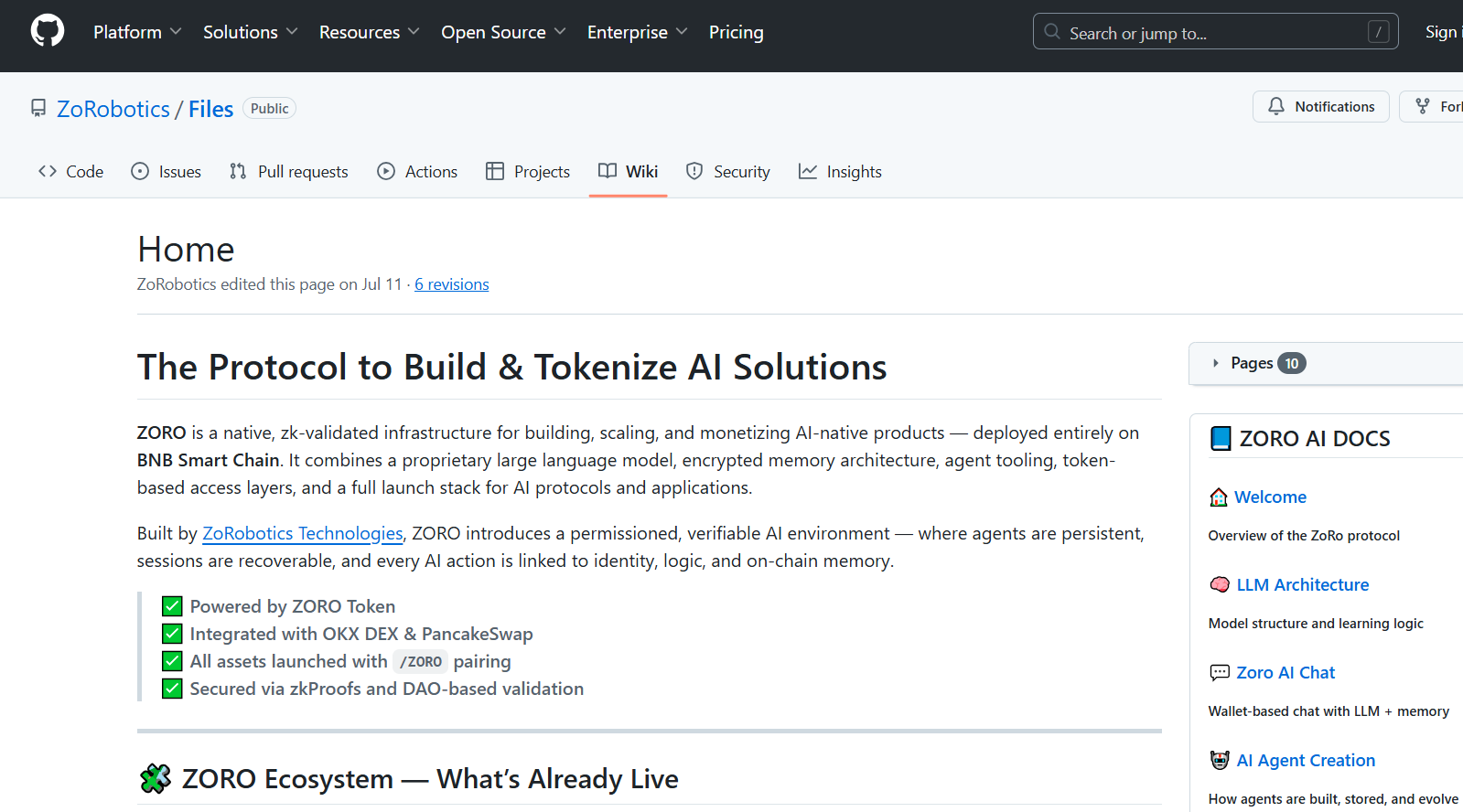The width and height of the screenshot is (1463, 812).
Task: Click the GitHub logo icon
Action: tap(48, 31)
